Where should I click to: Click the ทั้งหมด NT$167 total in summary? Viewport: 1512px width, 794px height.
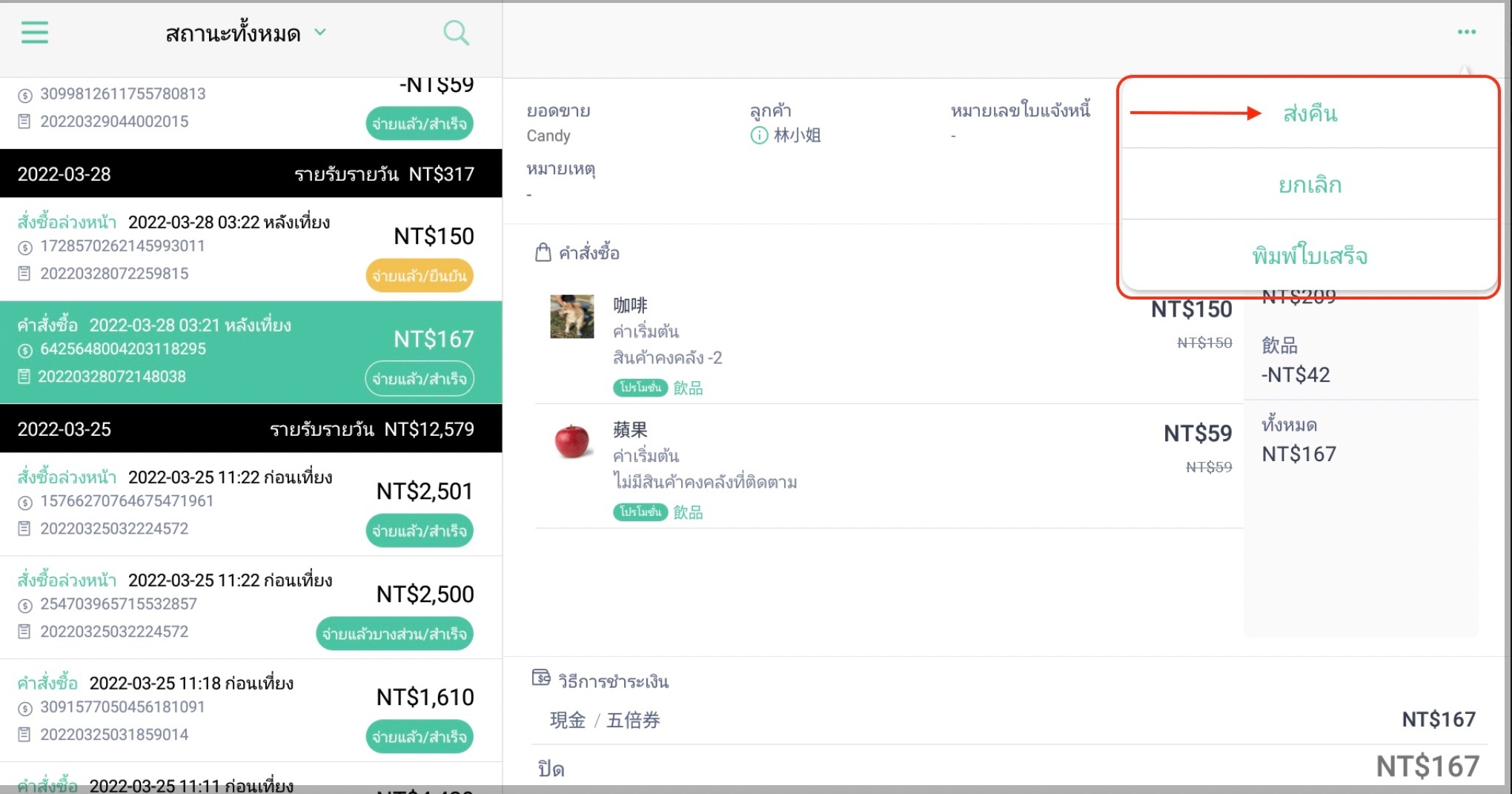[x=1299, y=440]
